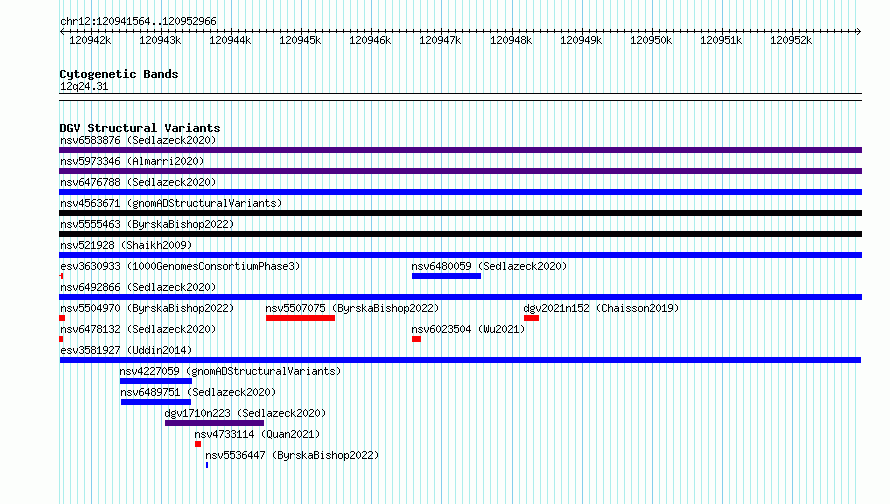Open nsv6476788 (Sedlazeck2020) variant label
The height and width of the screenshot is (504, 890).
(138, 182)
